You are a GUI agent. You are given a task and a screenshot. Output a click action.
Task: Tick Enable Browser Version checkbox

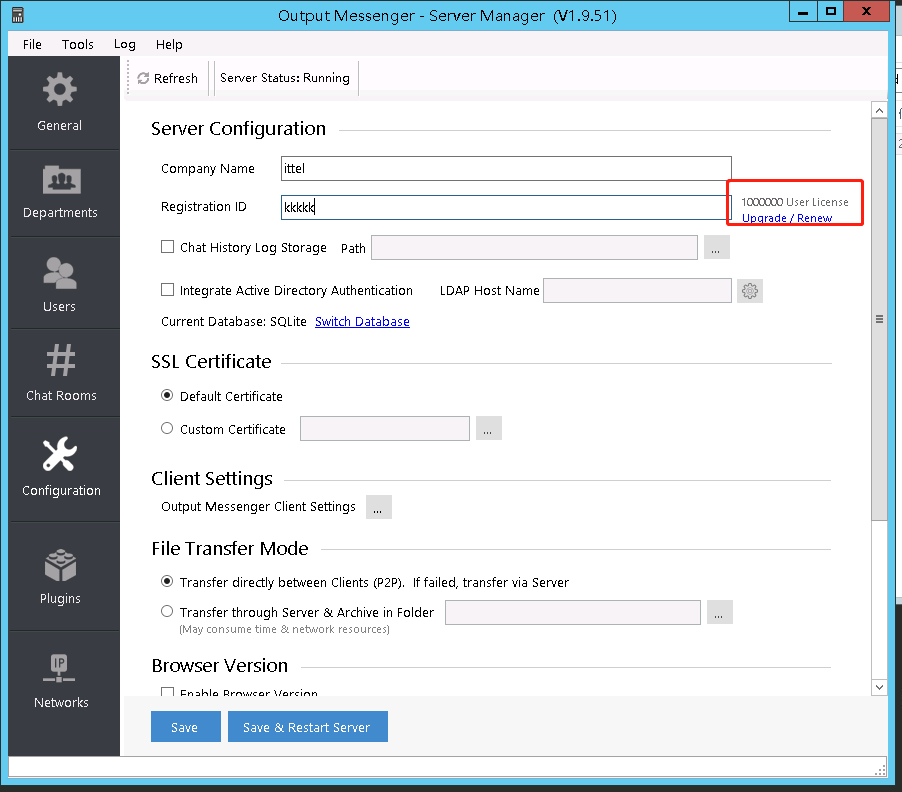(167, 692)
